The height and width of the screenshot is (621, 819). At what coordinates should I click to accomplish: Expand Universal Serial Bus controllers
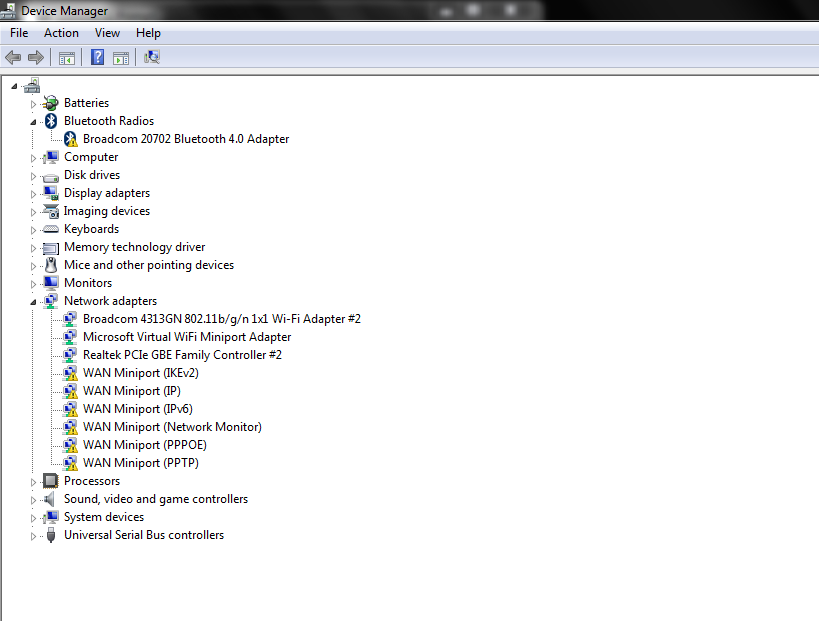33,536
